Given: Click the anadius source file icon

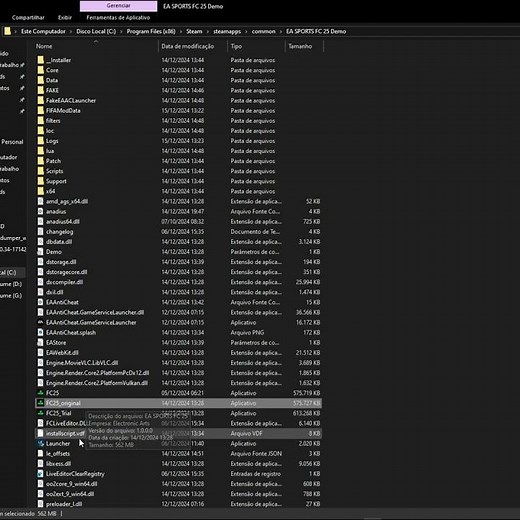Looking at the screenshot, I should coord(40,211).
